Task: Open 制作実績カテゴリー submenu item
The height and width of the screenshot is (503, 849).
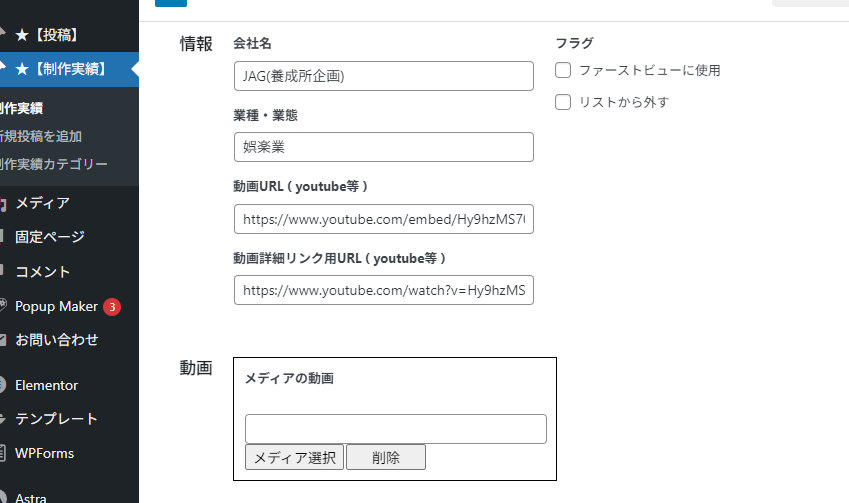Action: pyautogui.click(x=54, y=164)
